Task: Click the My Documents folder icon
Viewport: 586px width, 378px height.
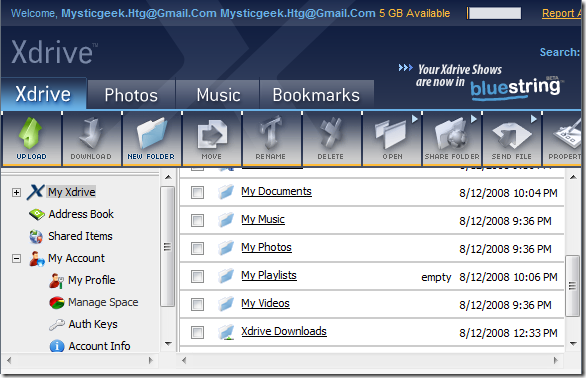Action: coord(226,192)
